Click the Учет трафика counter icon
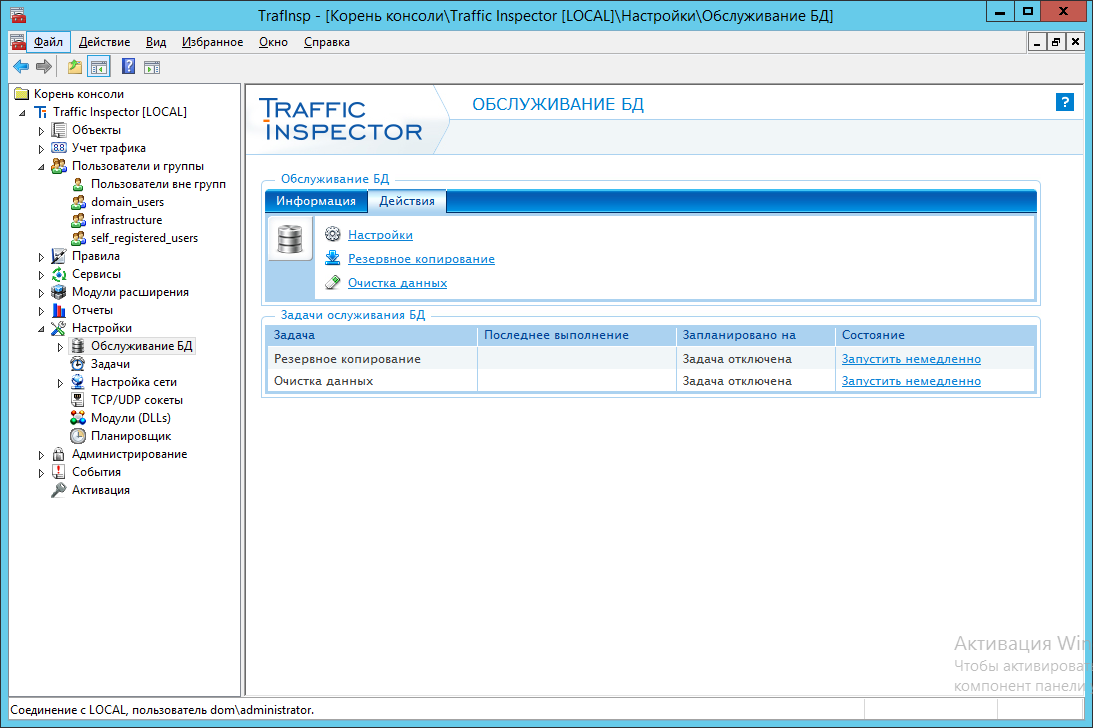 59,148
